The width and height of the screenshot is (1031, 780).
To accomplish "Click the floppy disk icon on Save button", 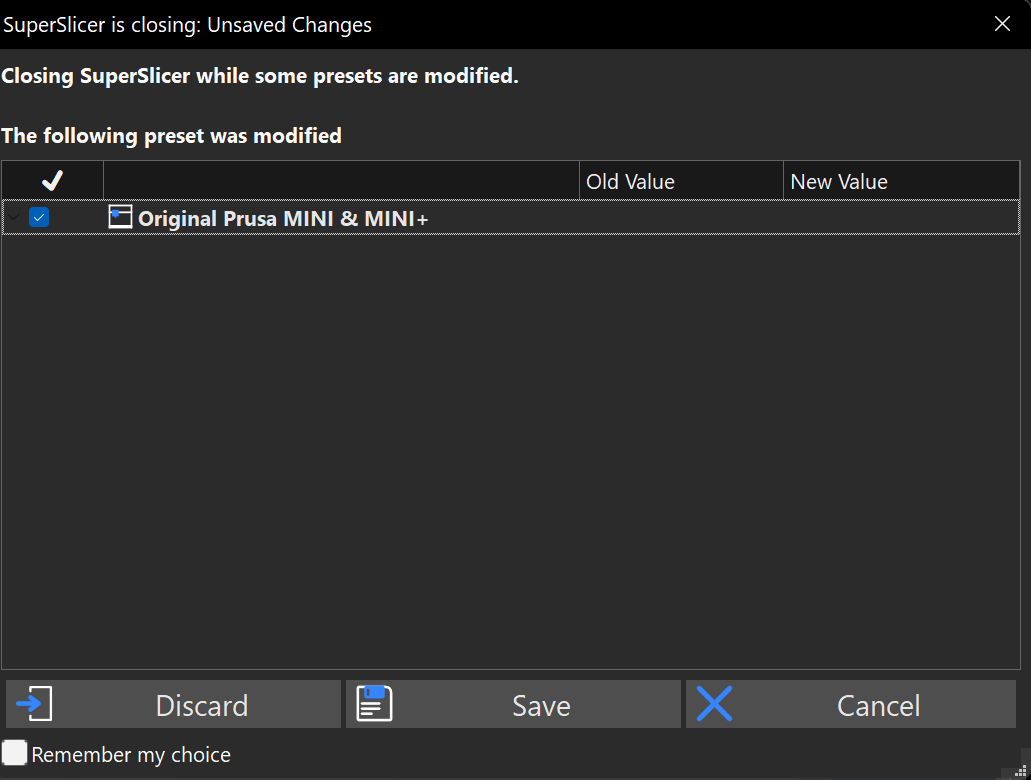I will pyautogui.click(x=373, y=704).
